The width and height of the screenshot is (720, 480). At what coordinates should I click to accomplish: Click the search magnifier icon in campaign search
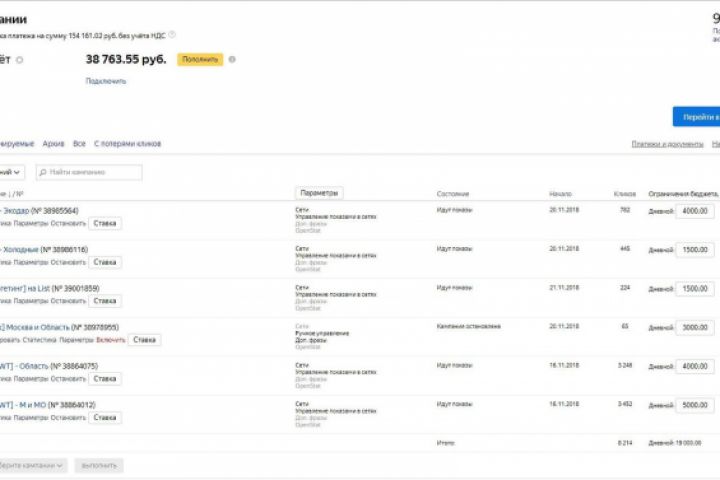pos(43,172)
